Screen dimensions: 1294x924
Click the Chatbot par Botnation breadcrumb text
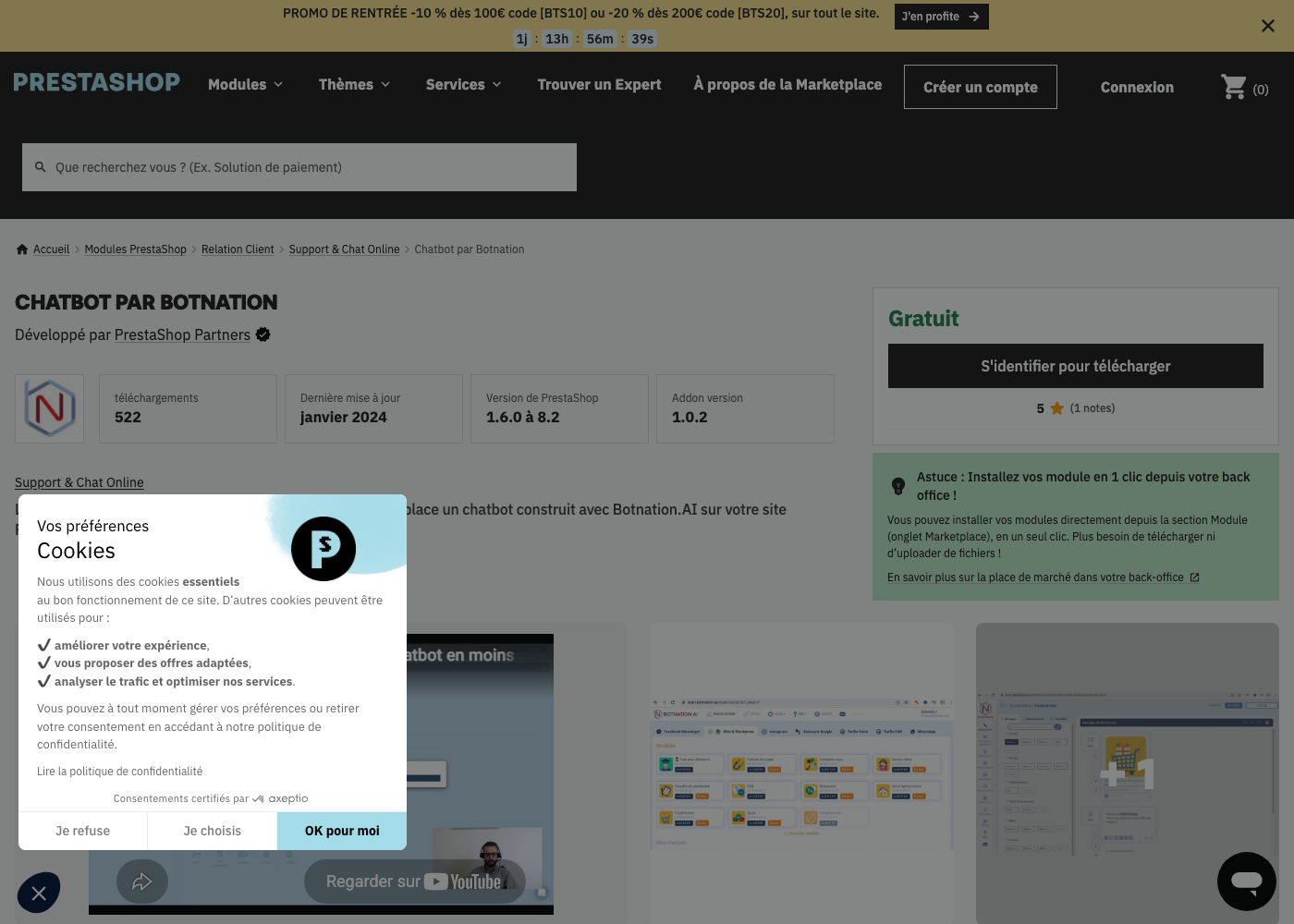coord(470,249)
